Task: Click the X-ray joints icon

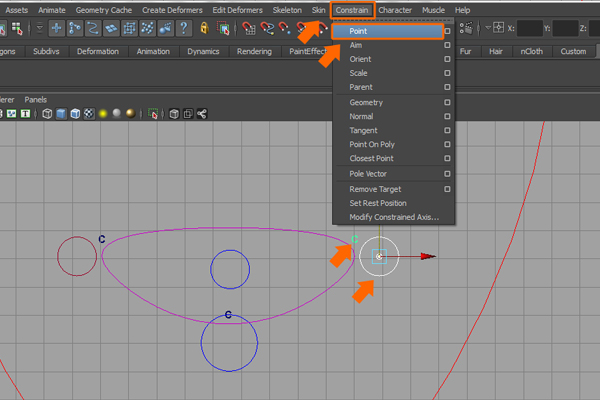Action: (x=202, y=114)
